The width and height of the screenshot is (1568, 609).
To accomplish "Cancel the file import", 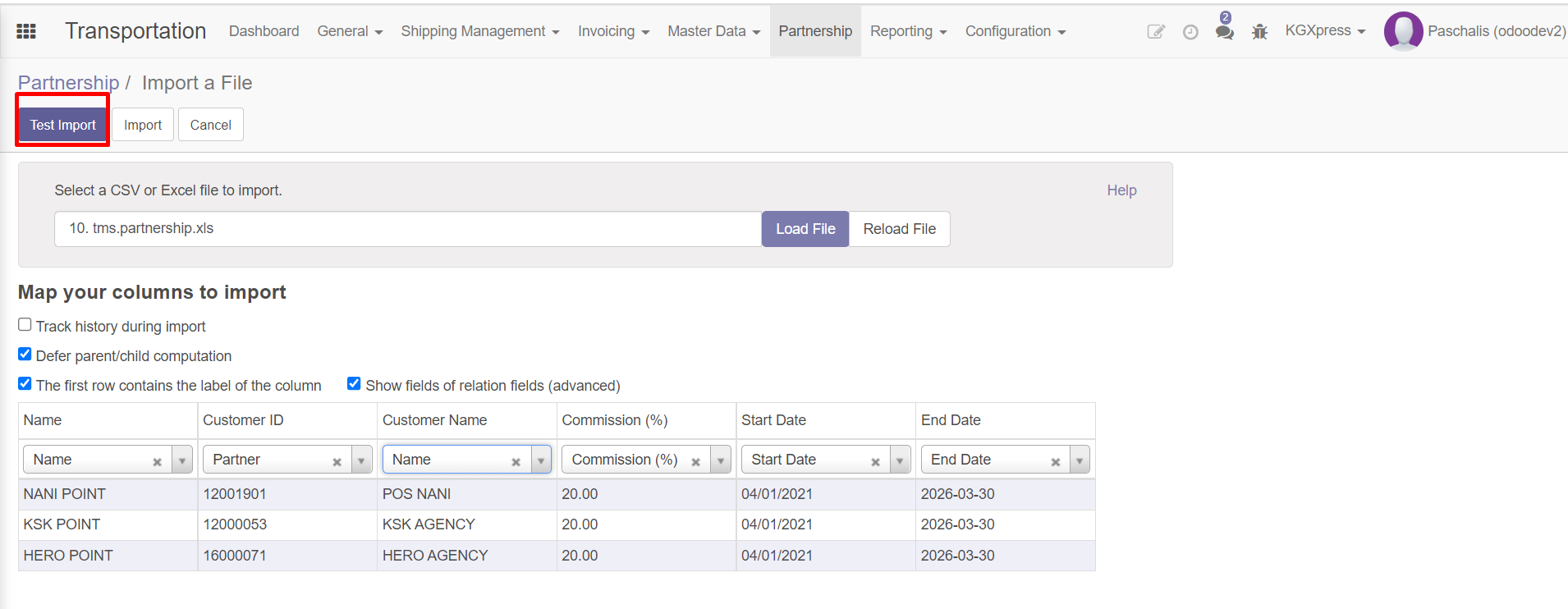I will (x=211, y=125).
